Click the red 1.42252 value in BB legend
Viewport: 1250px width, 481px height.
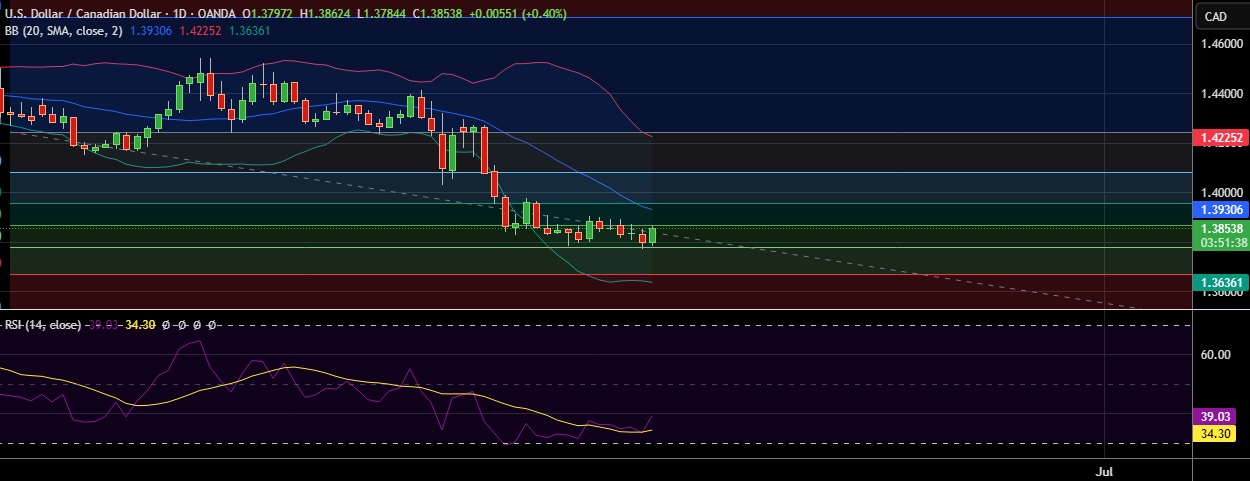[x=200, y=31]
